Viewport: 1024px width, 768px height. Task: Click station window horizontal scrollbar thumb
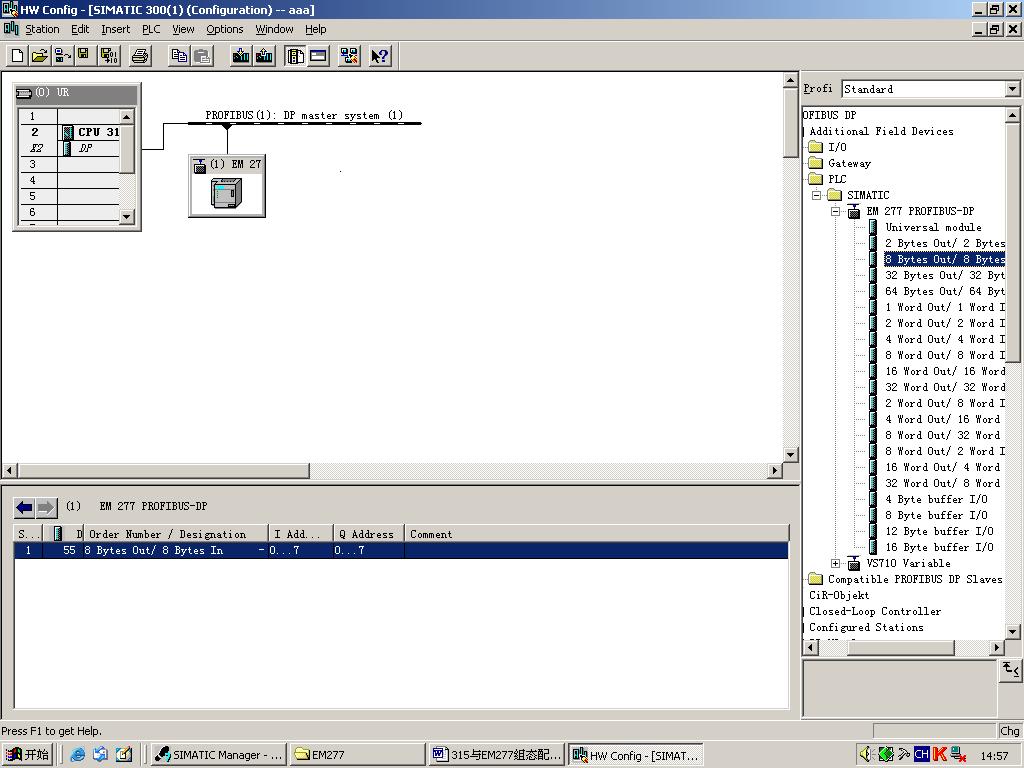(163, 470)
